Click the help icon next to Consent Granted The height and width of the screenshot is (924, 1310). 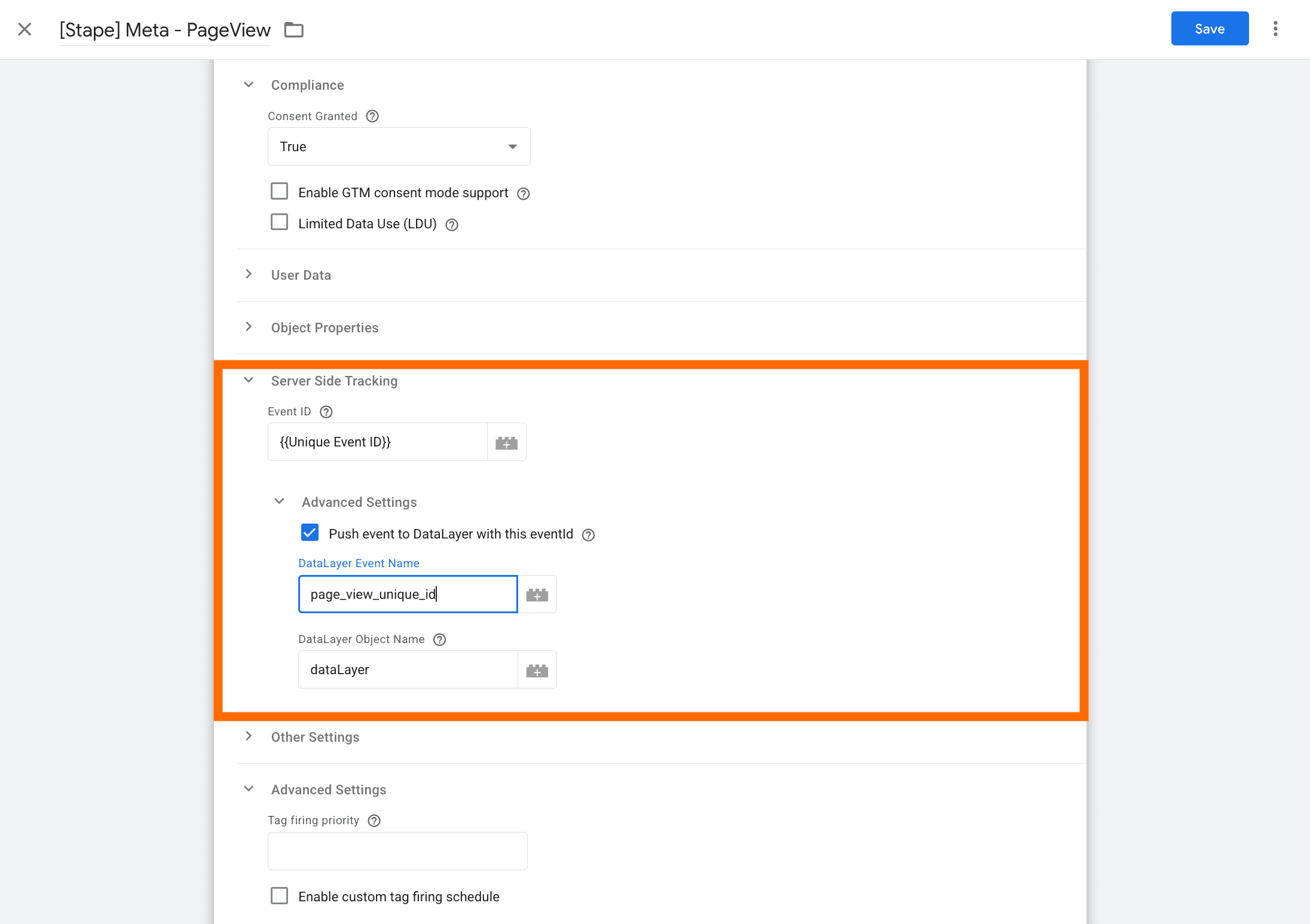(x=372, y=116)
